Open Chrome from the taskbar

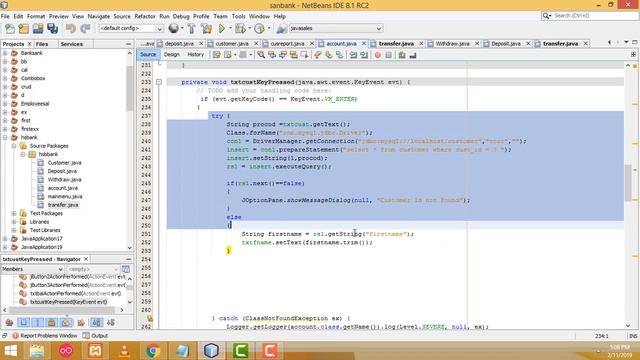[x=153, y=351]
